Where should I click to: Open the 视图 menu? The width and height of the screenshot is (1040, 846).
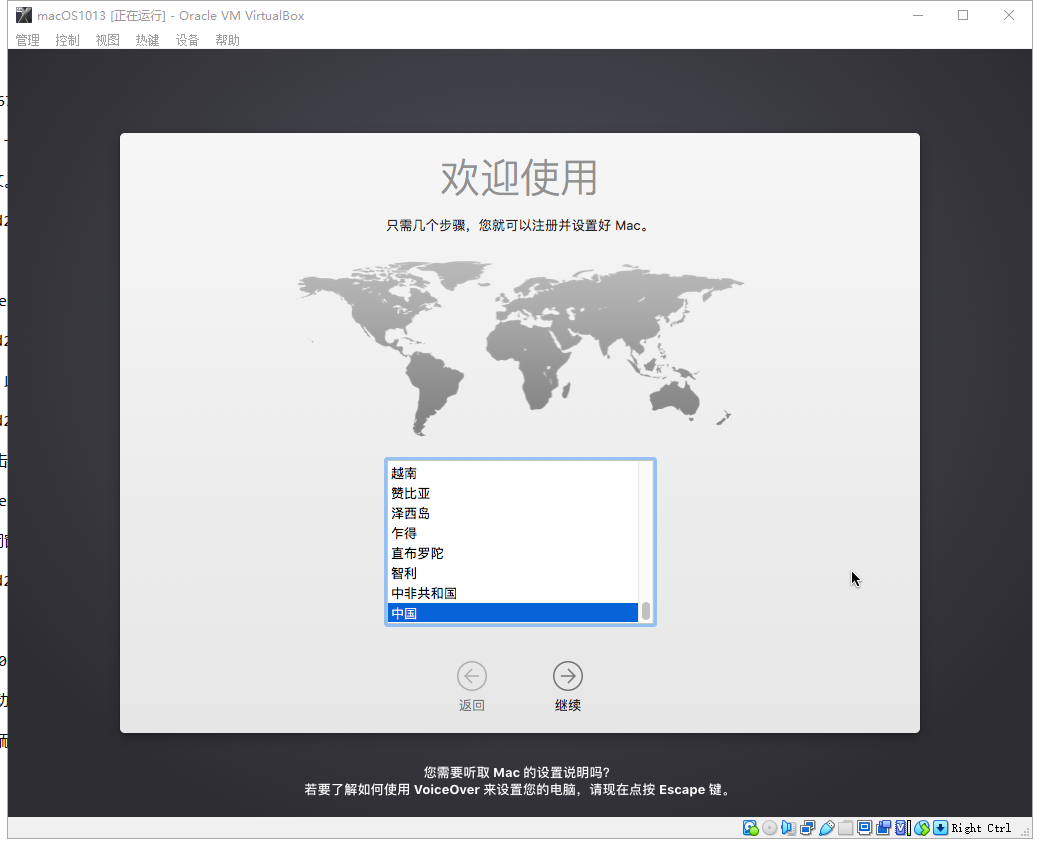107,40
